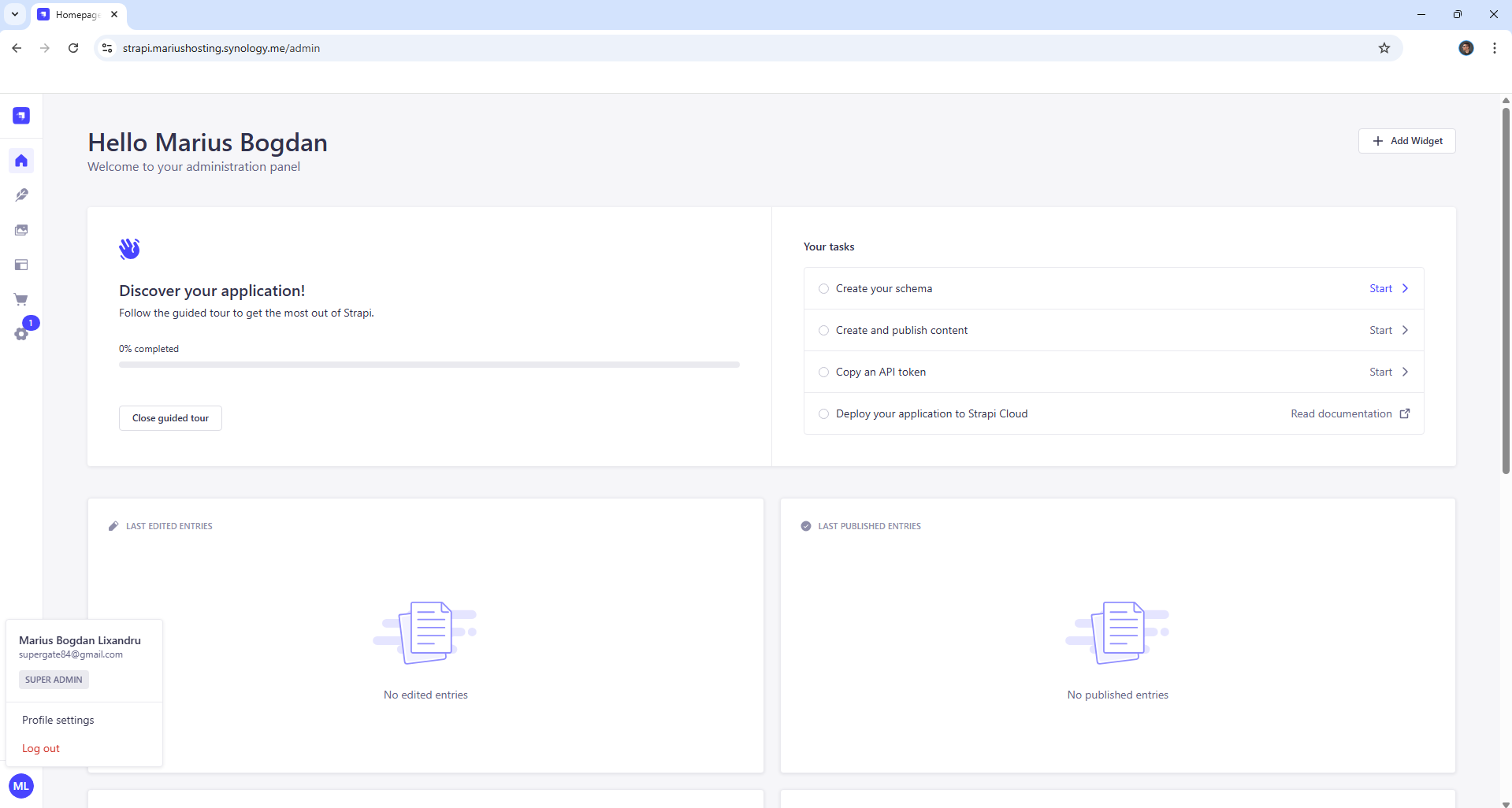The height and width of the screenshot is (808, 1512).
Task: Open the Content-Type Builder panel icon
Action: (x=20, y=265)
